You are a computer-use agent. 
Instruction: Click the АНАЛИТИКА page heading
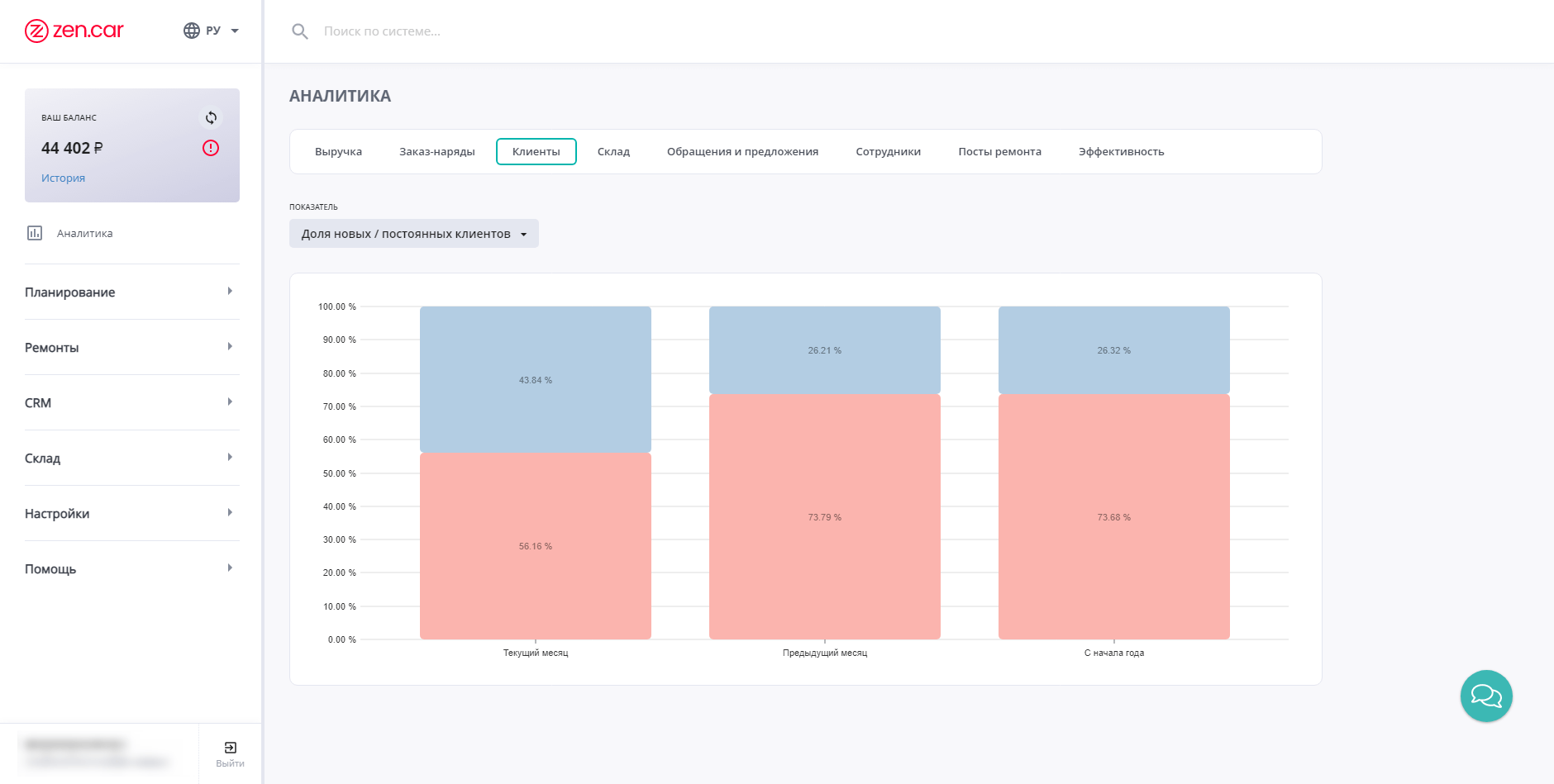(340, 96)
